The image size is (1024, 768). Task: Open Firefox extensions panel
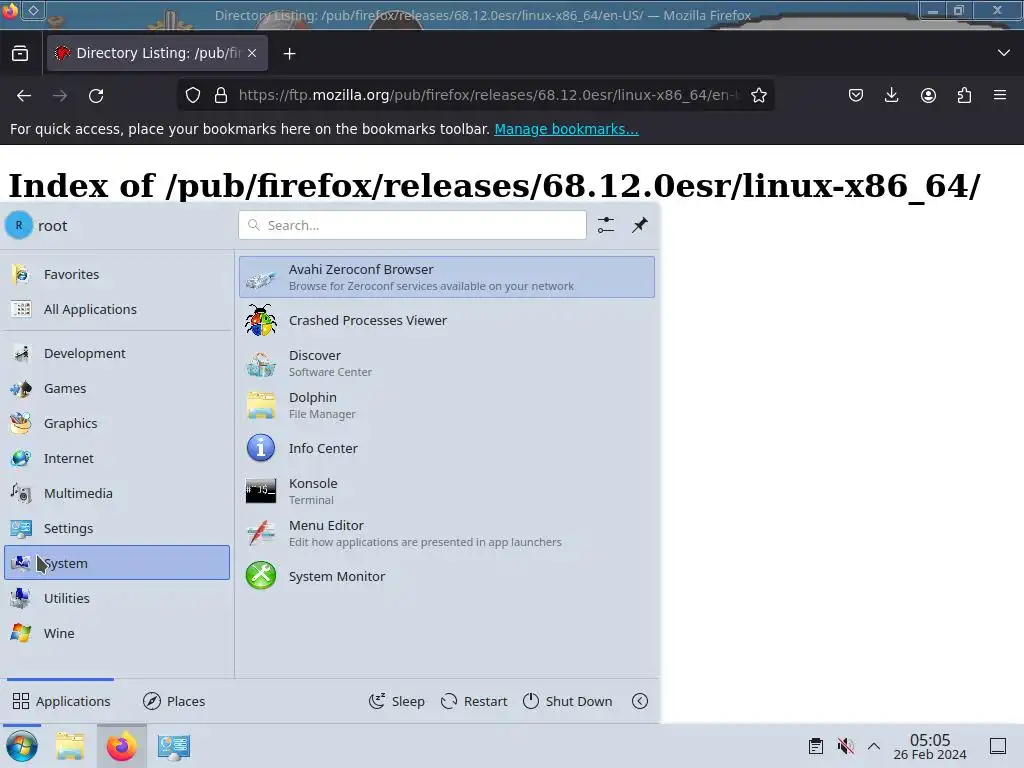pos(964,95)
